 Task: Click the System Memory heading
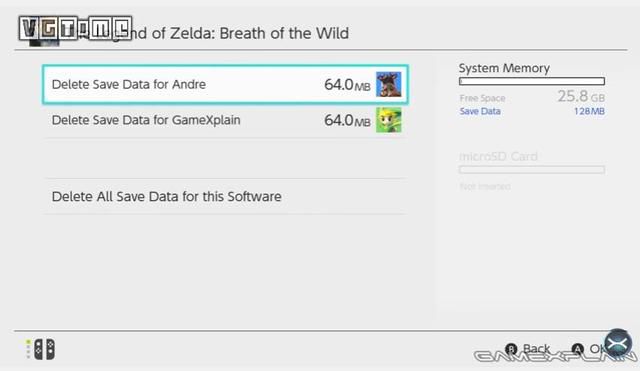pos(504,68)
